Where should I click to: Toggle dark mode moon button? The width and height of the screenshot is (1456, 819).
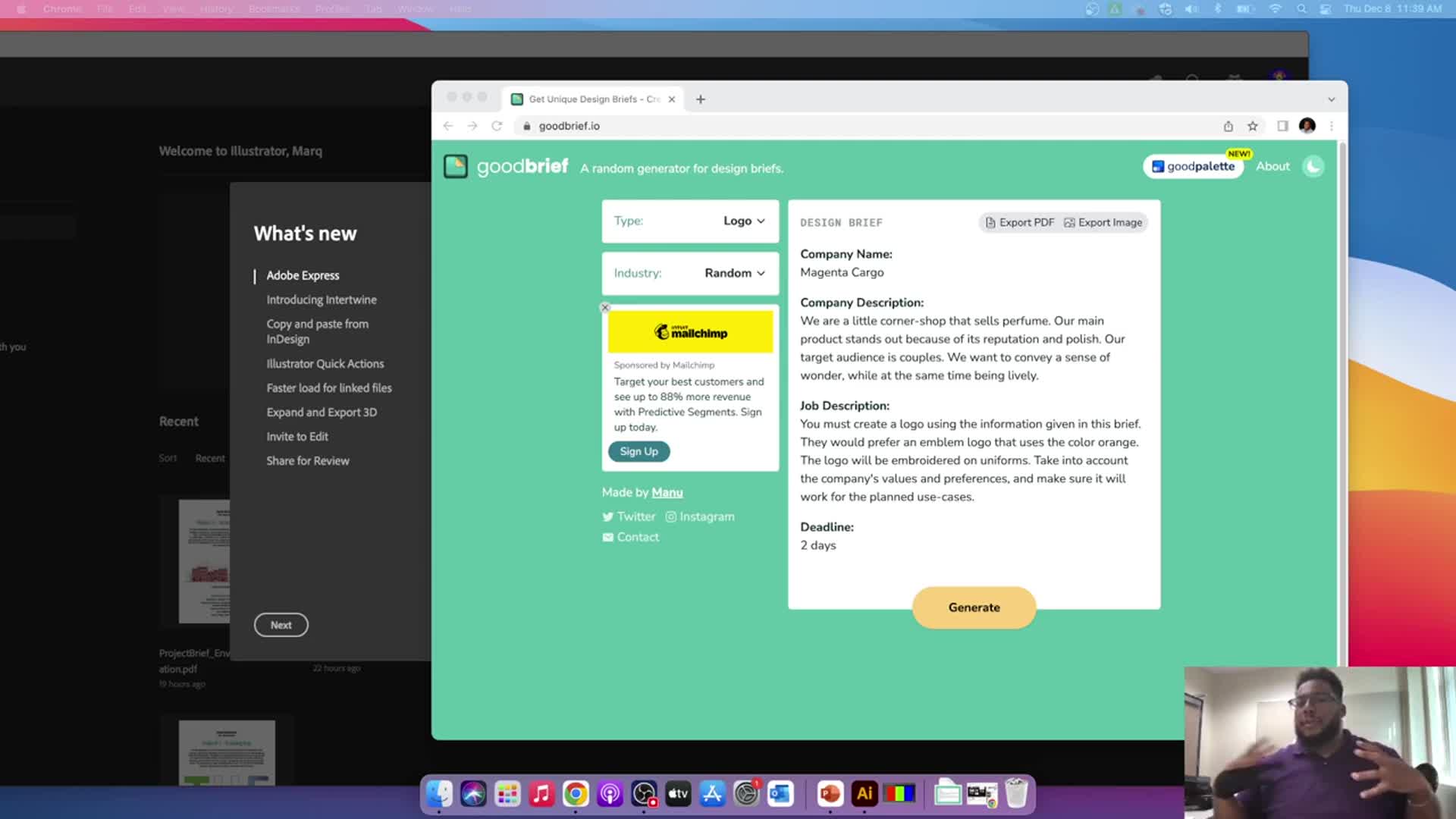click(1313, 167)
